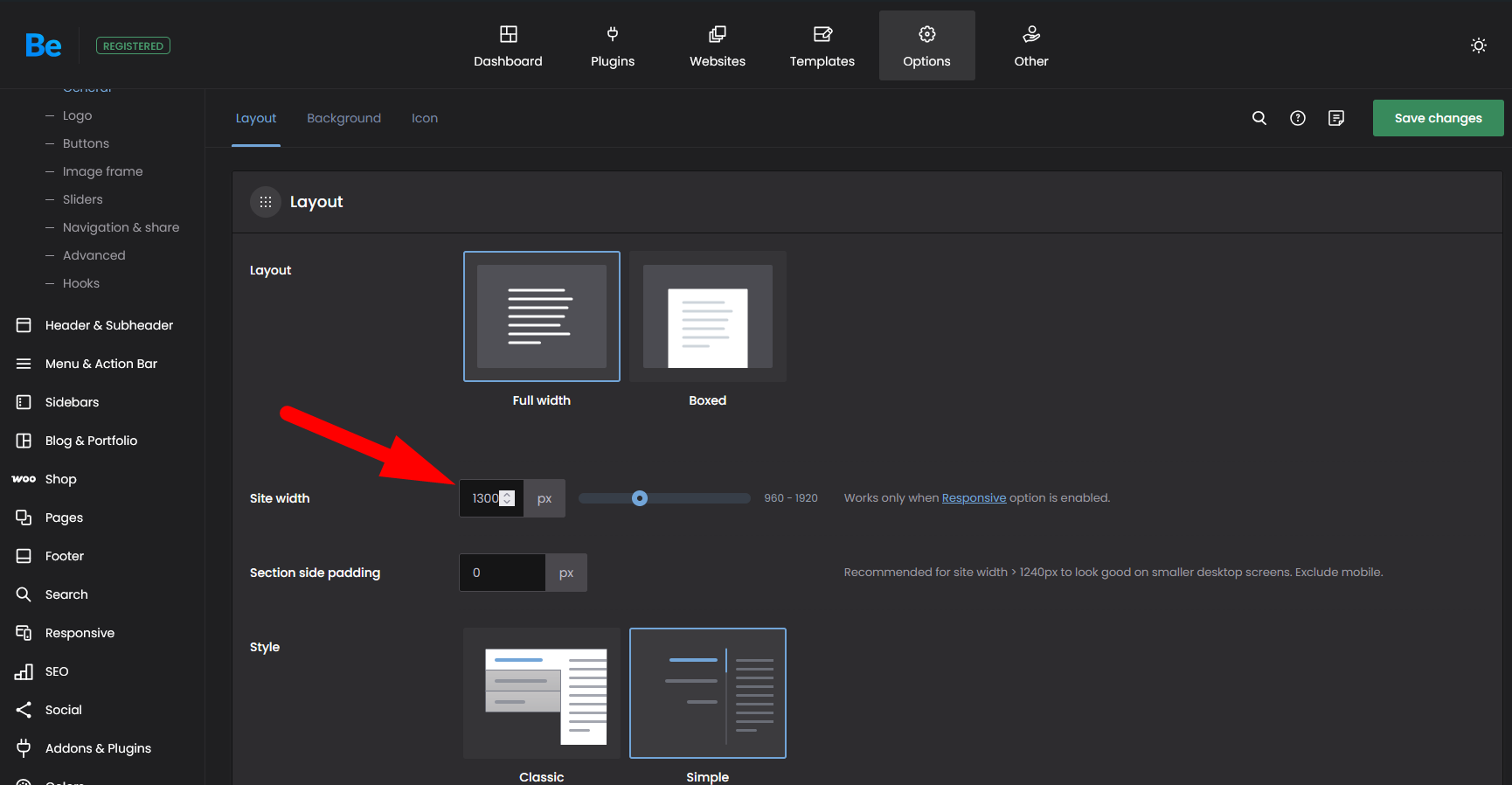Open the notes icon beside help

point(1336,118)
